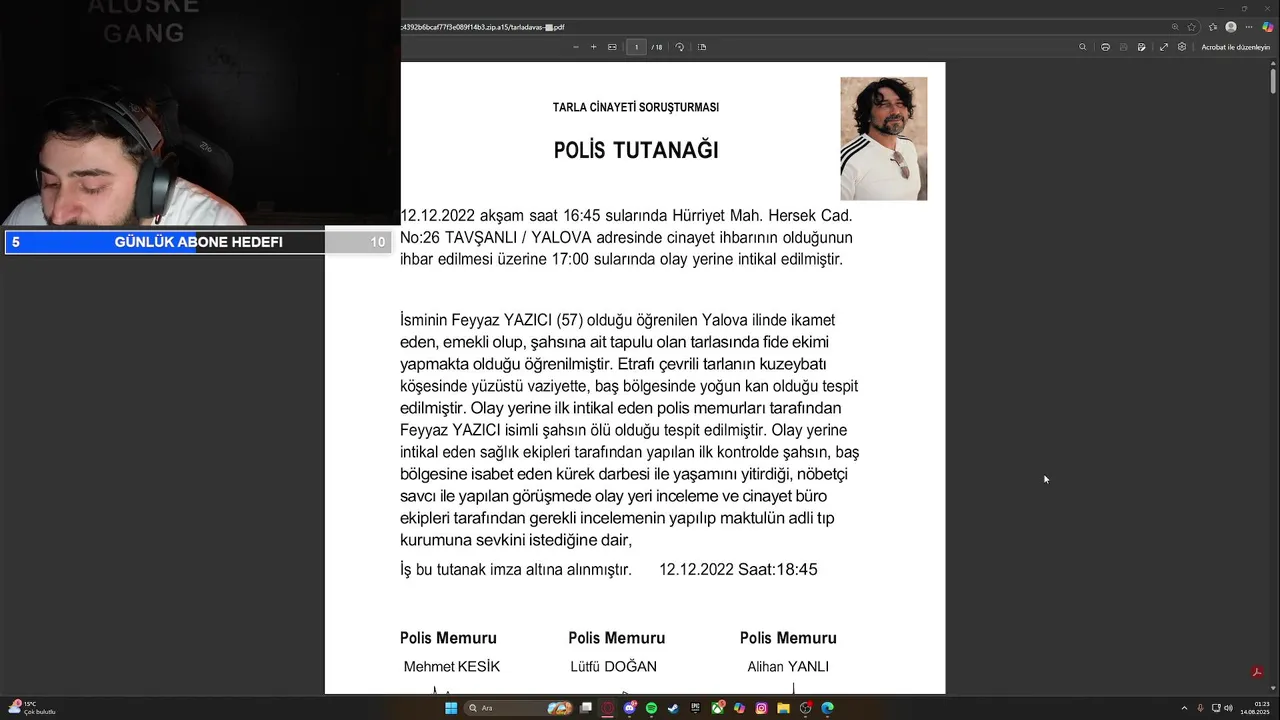Open weather widget on taskbar

32,708
